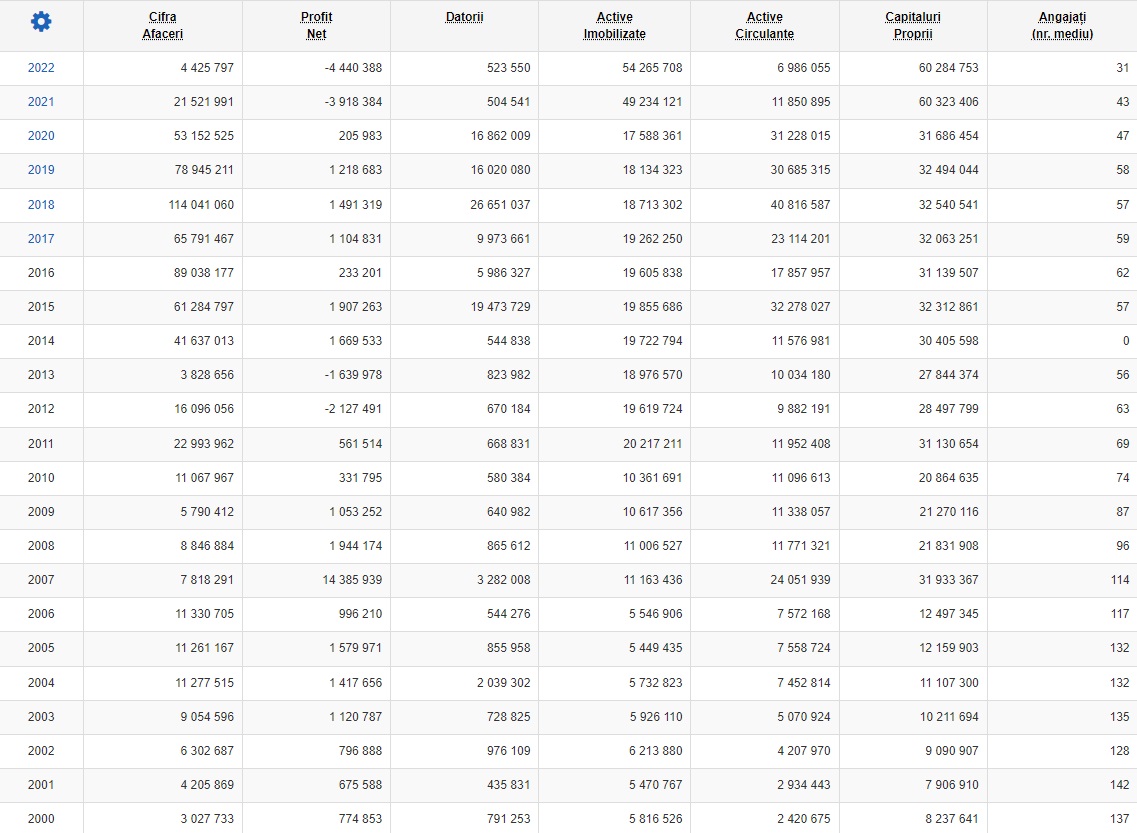
Task: Select the Capitaluri Proprii column header
Action: tap(913, 25)
